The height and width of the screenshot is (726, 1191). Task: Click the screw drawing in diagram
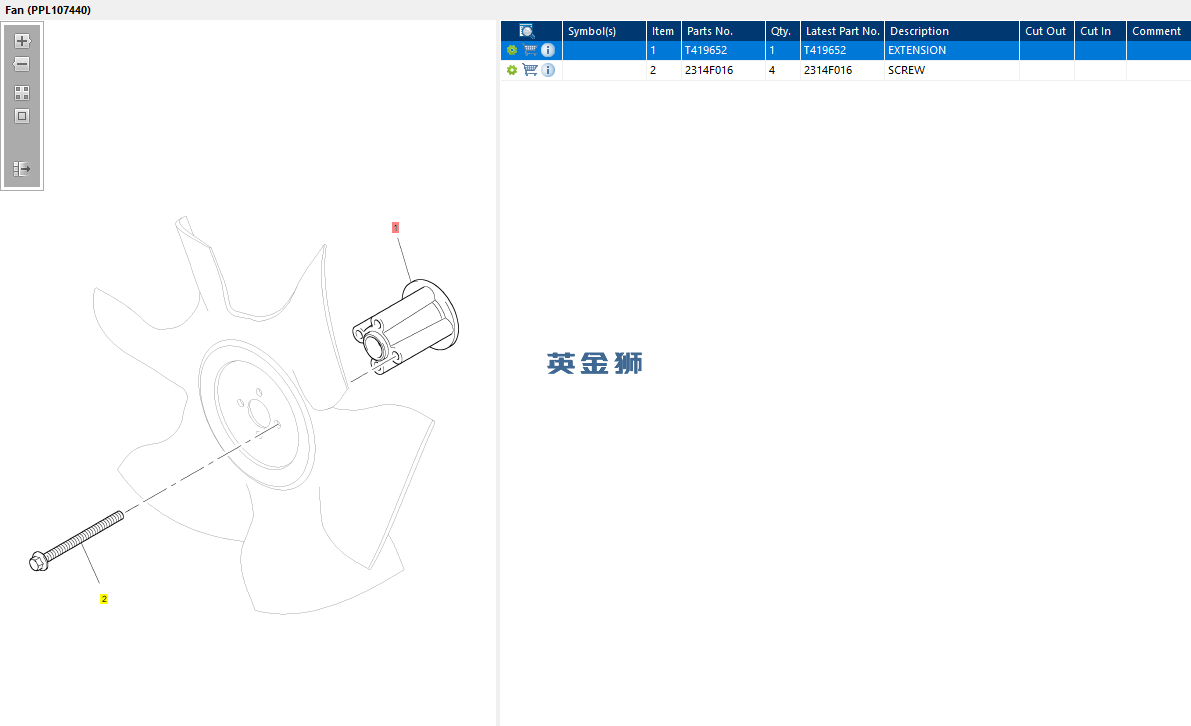[x=76, y=541]
